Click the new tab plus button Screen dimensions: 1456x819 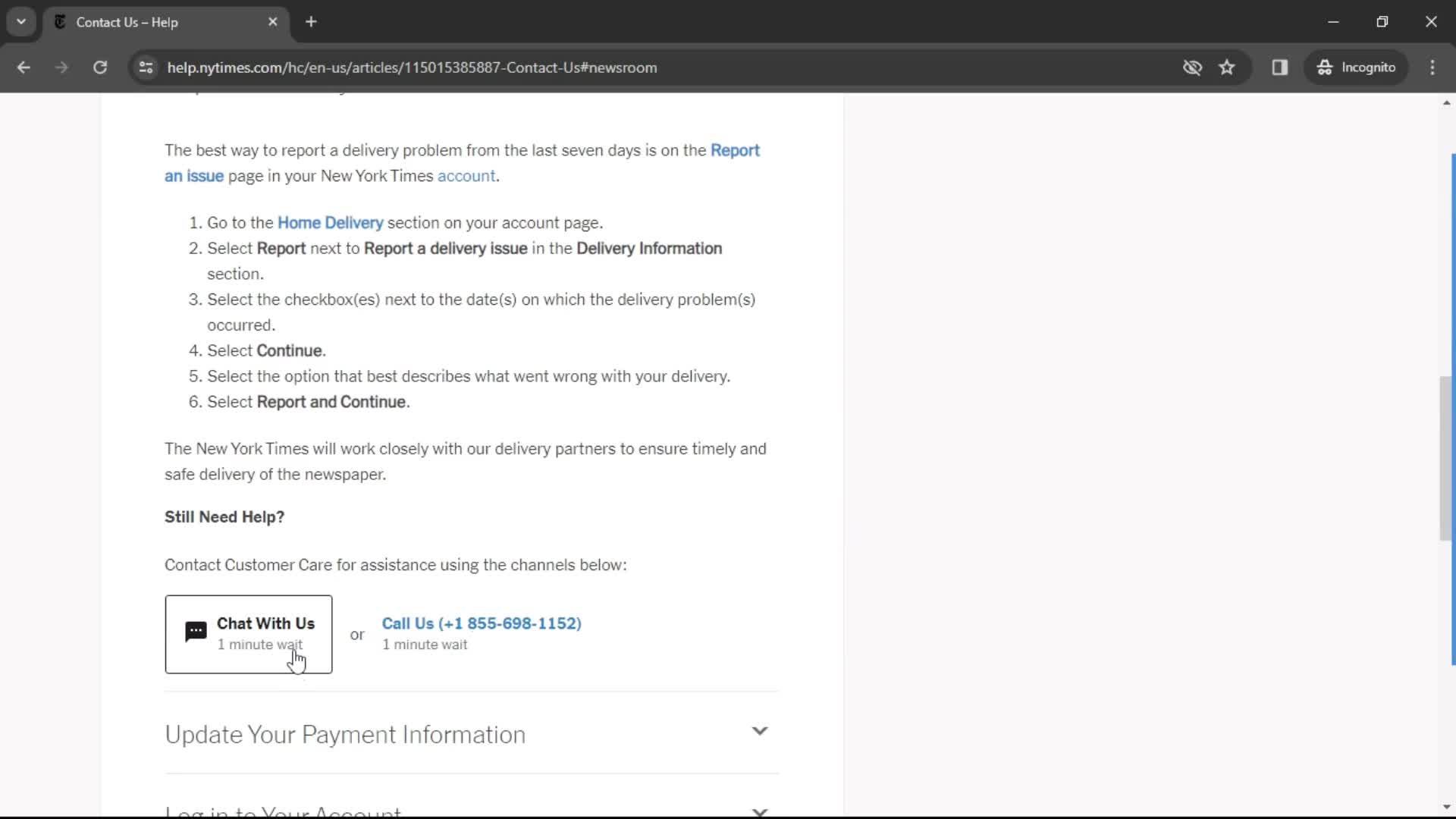tap(311, 22)
